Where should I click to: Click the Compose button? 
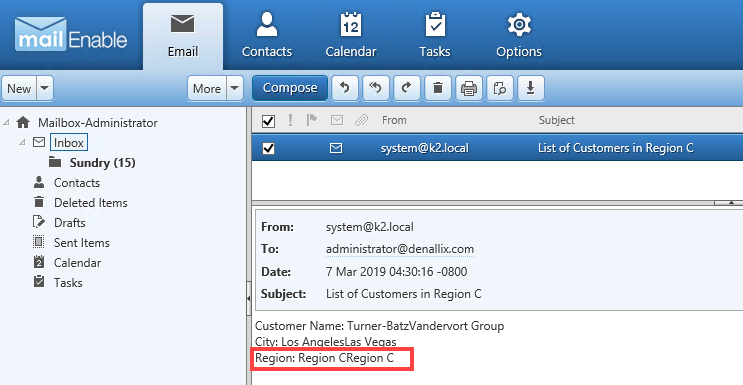[290, 88]
